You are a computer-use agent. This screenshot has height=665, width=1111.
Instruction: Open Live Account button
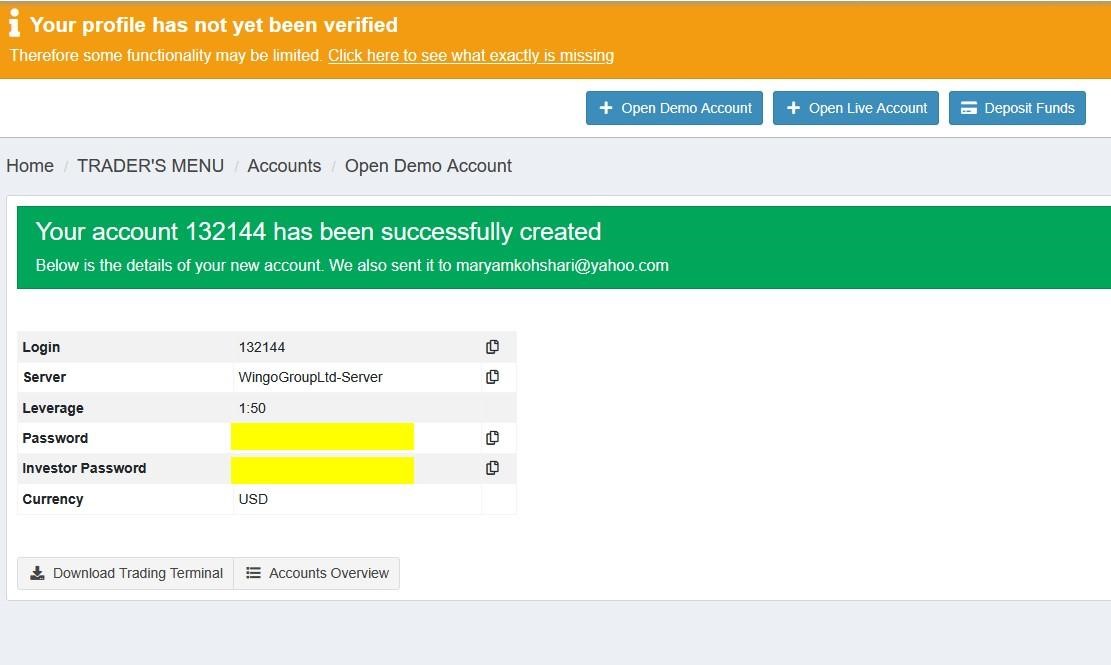[x=855, y=108]
